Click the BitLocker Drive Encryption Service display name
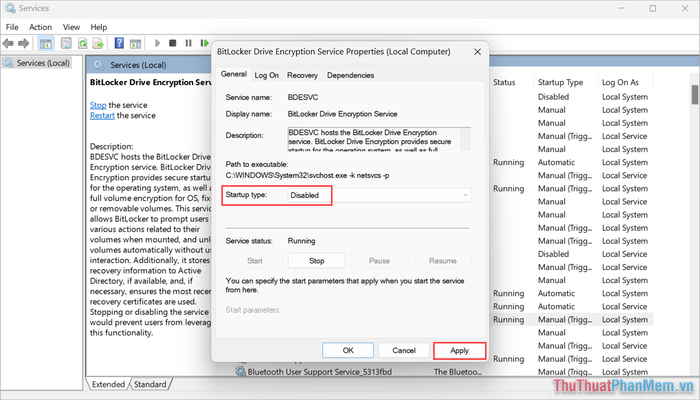This screenshot has height=400, width=700. pyautogui.click(x=342, y=114)
